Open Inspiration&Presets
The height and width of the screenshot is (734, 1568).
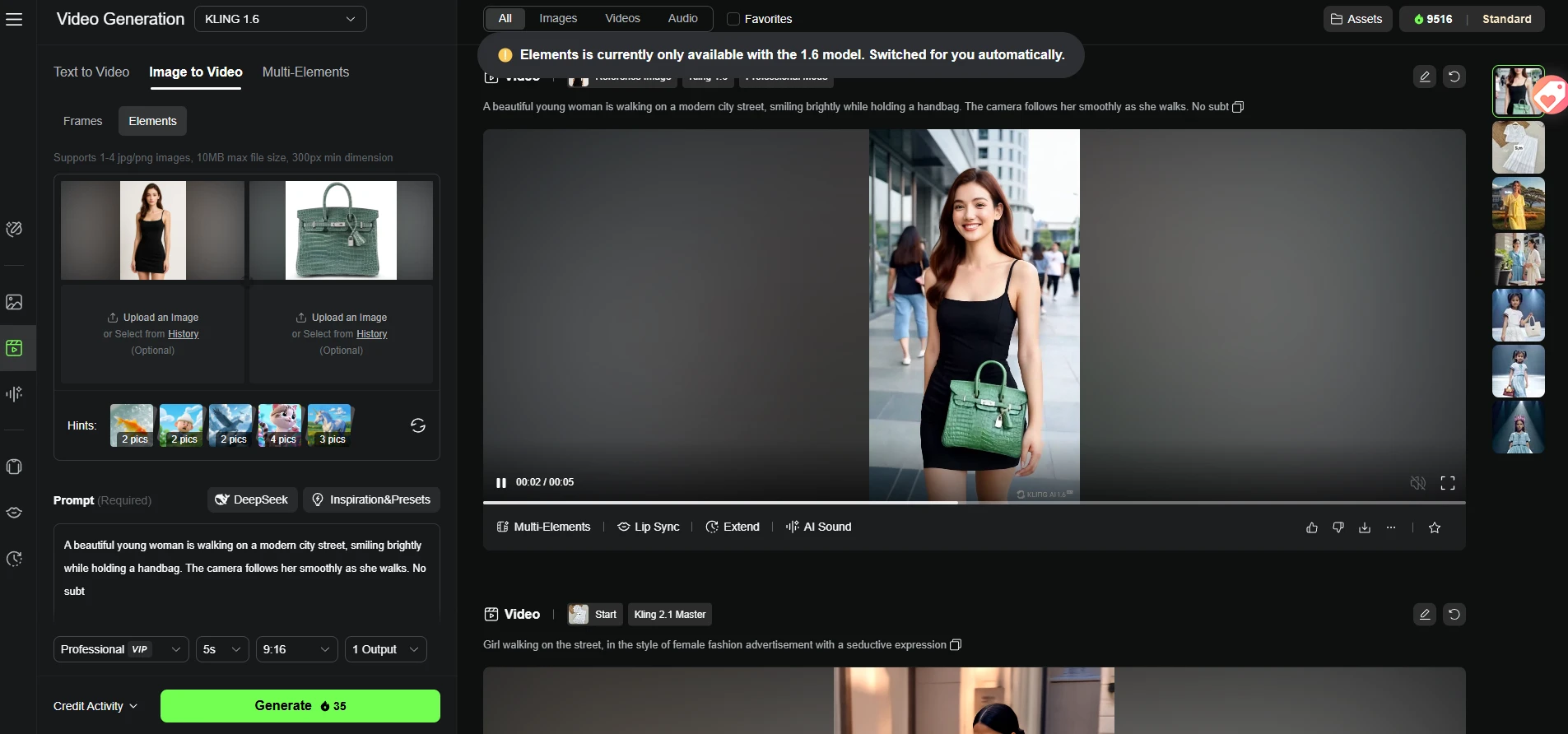[x=371, y=499]
